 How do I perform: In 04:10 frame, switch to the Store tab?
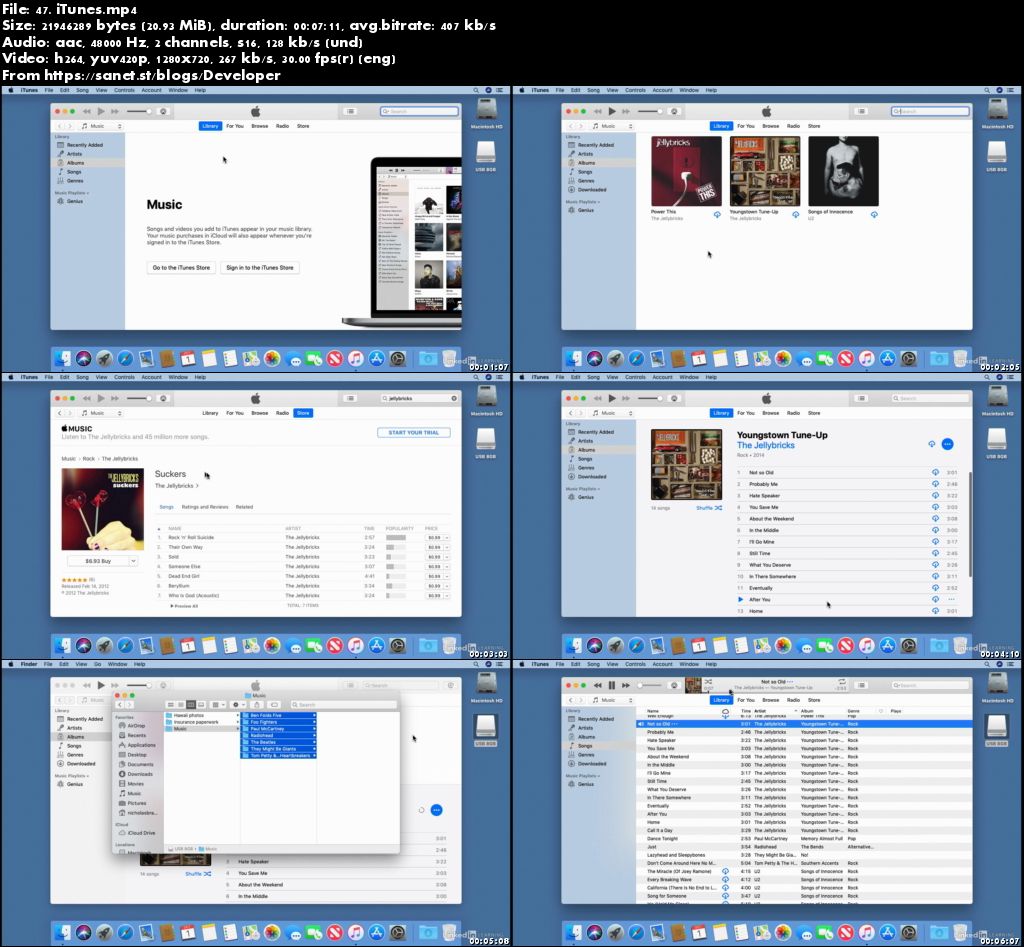tap(814, 413)
